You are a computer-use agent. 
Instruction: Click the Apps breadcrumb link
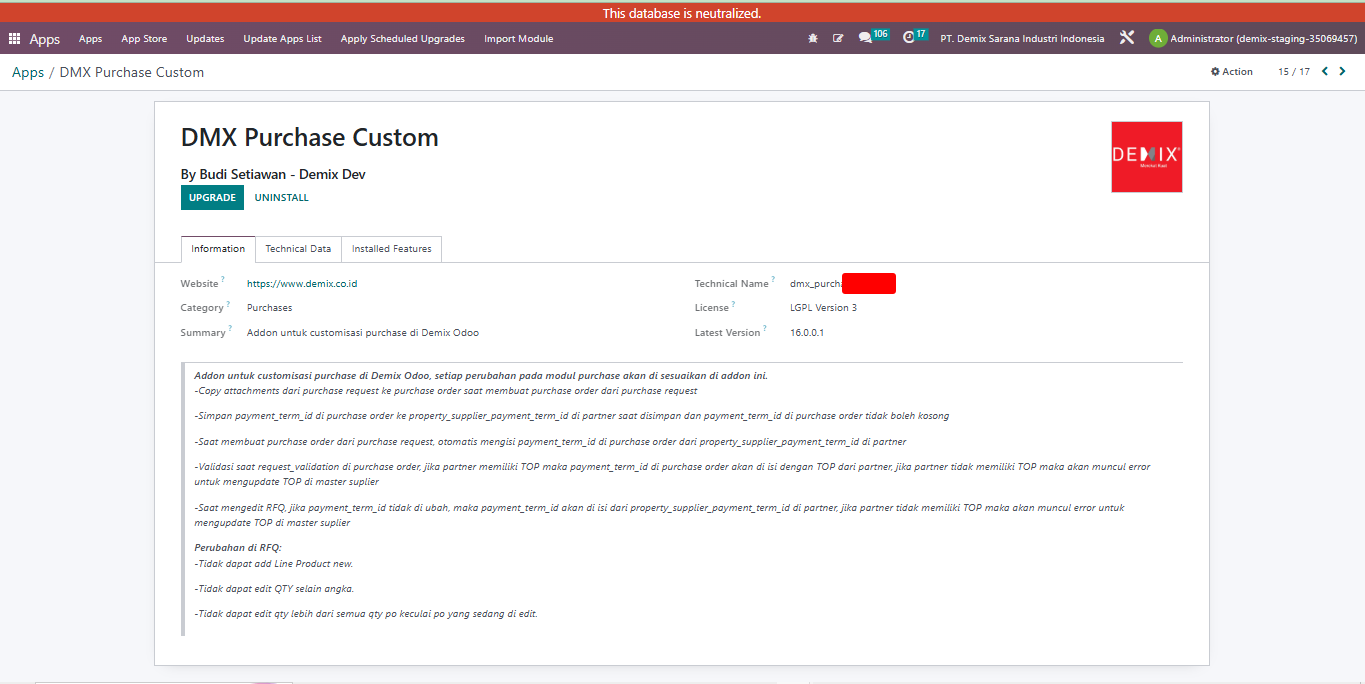coord(28,72)
